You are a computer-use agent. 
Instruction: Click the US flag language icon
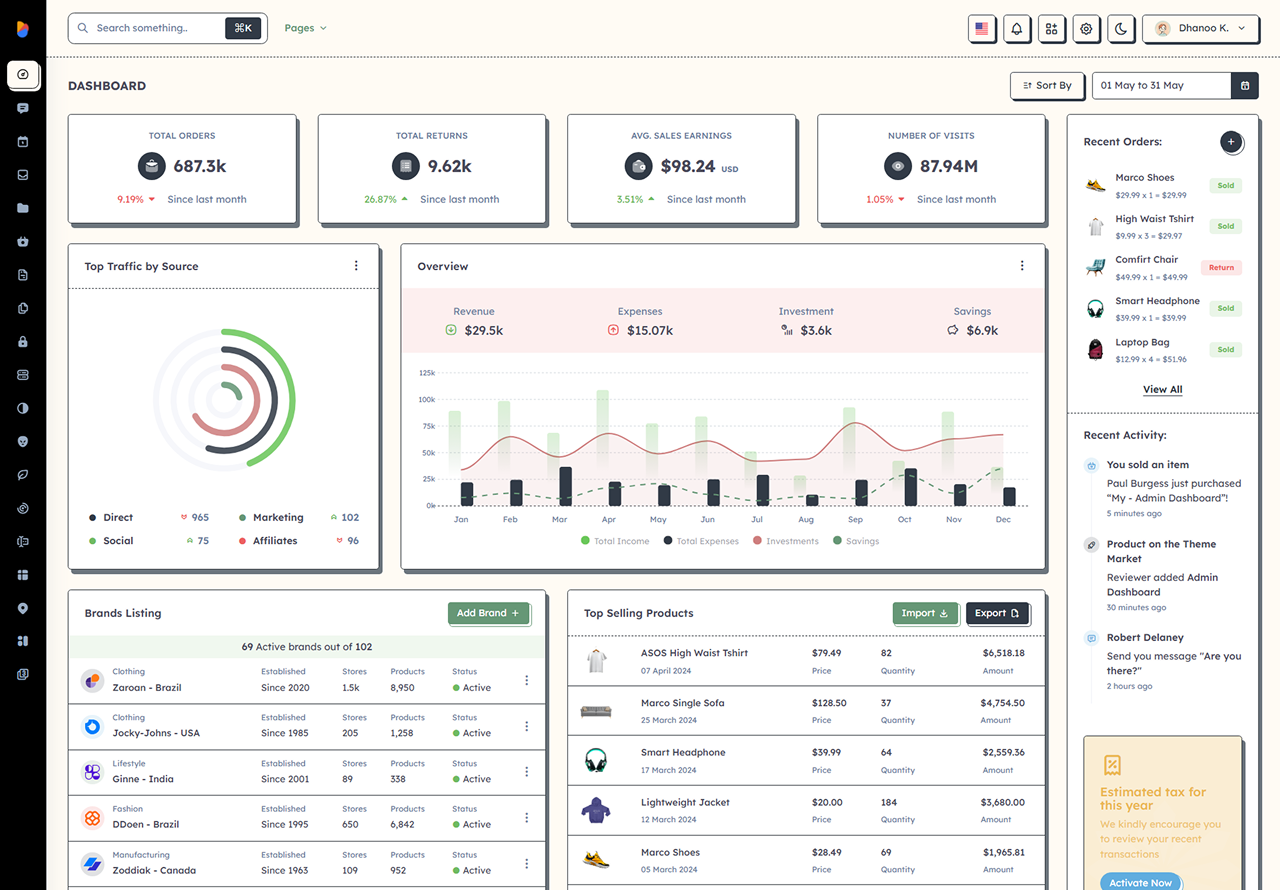click(x=982, y=29)
